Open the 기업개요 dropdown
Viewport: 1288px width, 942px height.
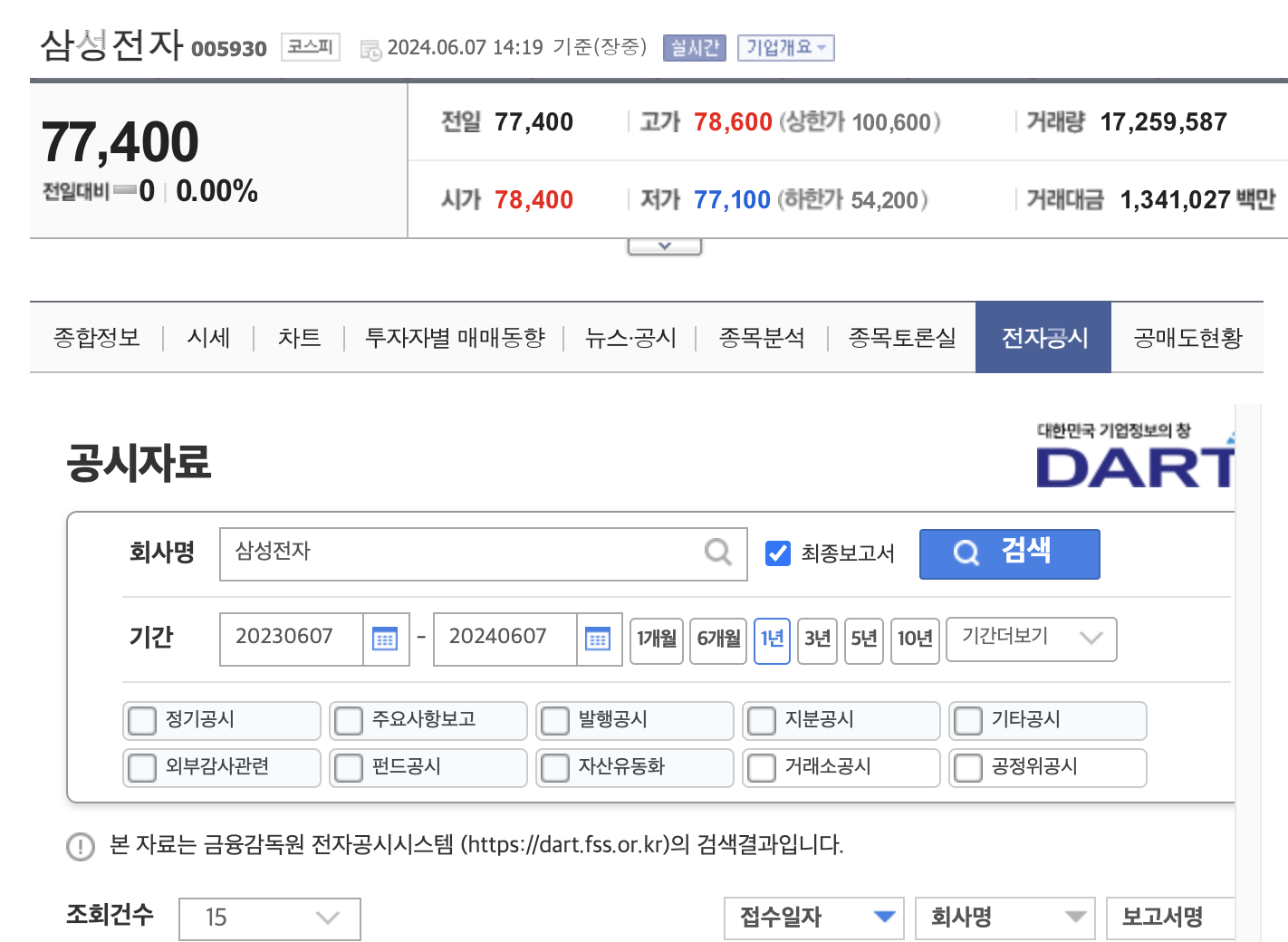coord(786,48)
